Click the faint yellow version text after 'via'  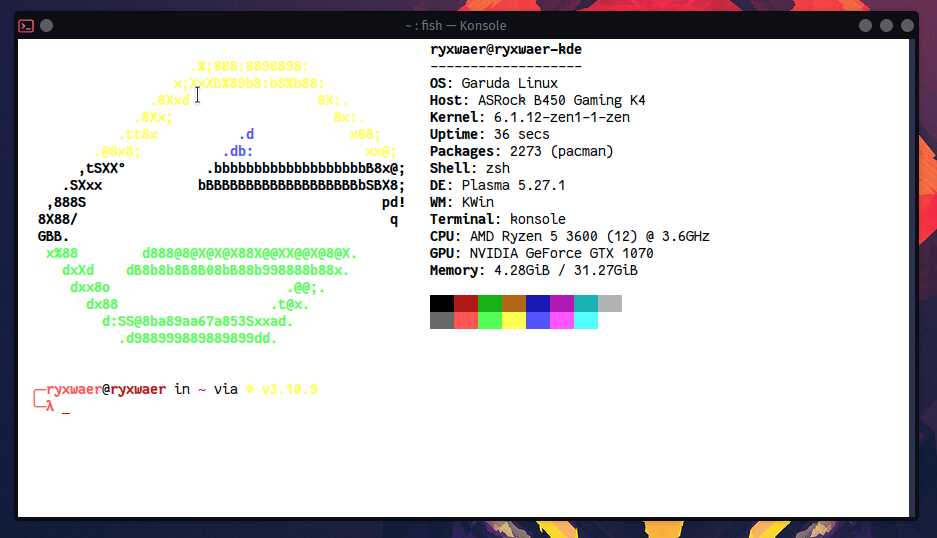click(x=281, y=389)
